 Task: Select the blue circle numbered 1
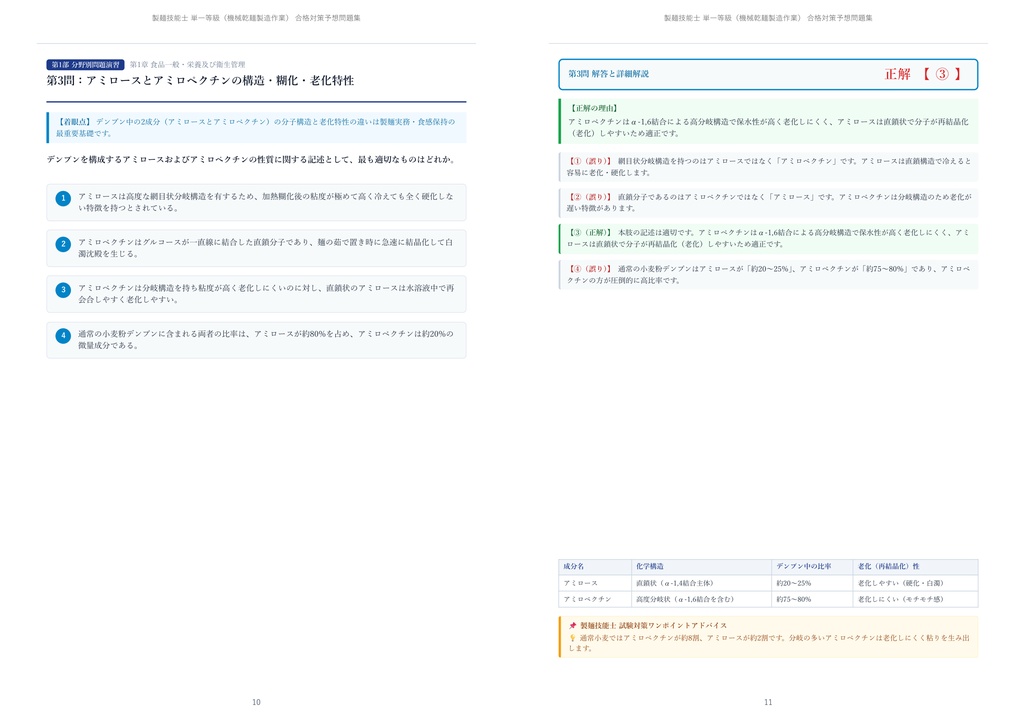click(63, 198)
